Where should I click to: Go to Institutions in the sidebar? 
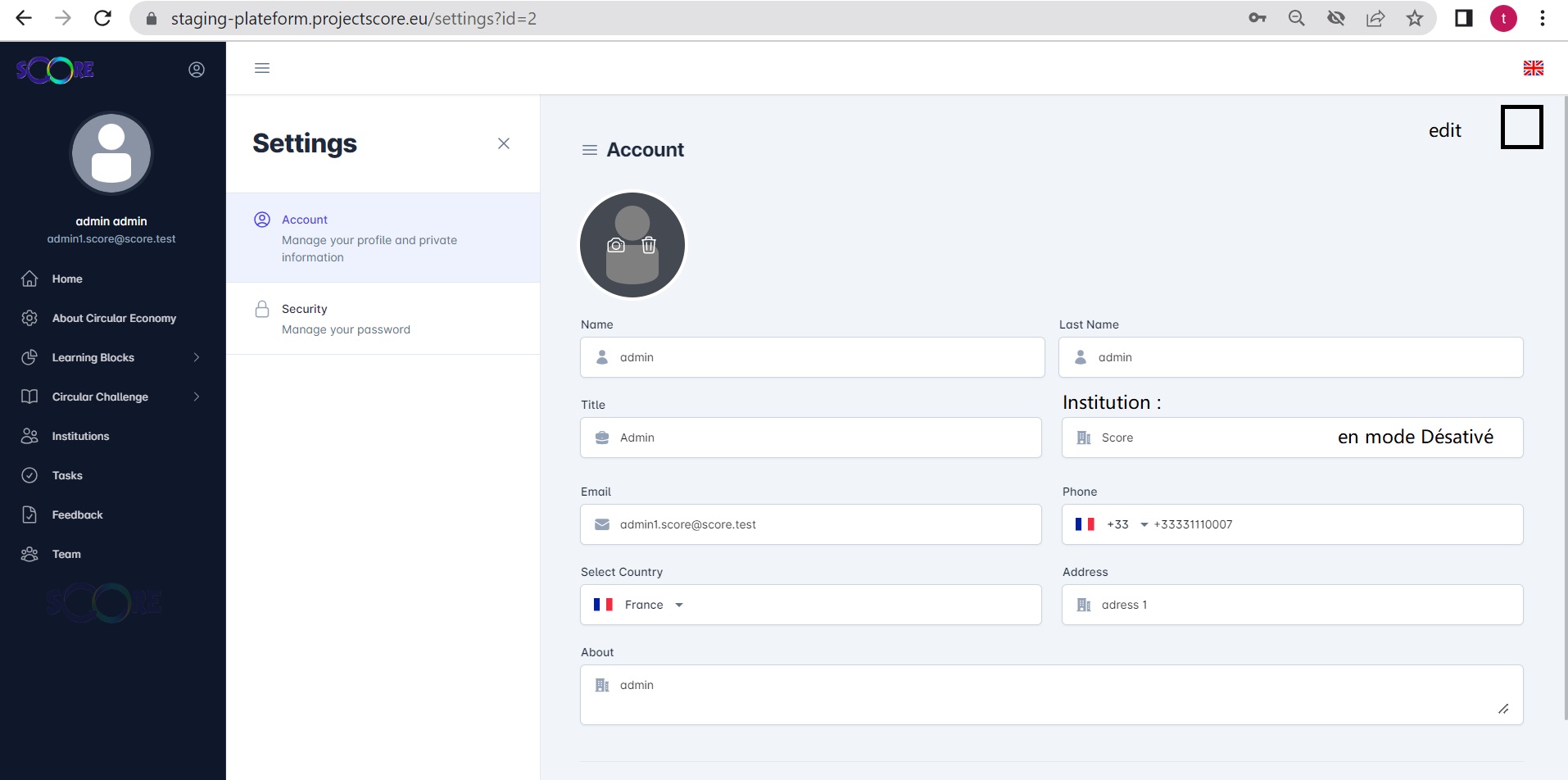tap(80, 436)
